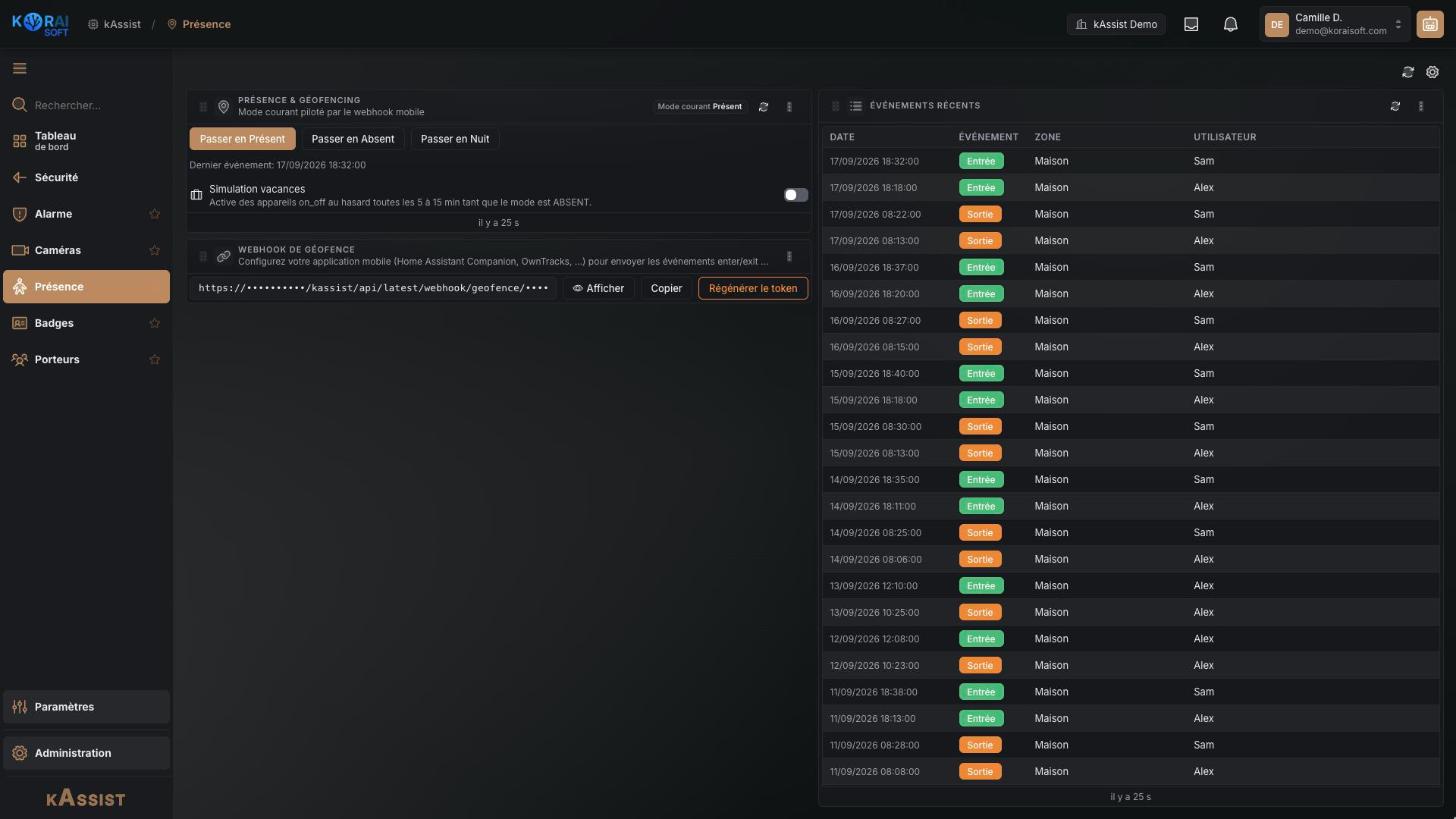Favorite the Porteurs menu star

click(x=154, y=359)
